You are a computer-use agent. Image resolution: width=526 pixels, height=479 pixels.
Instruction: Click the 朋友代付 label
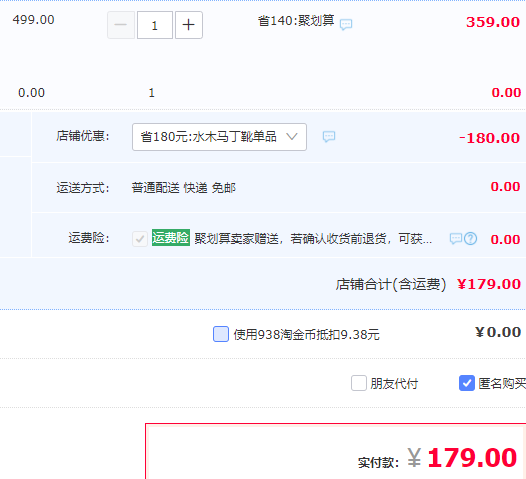tap(394, 383)
